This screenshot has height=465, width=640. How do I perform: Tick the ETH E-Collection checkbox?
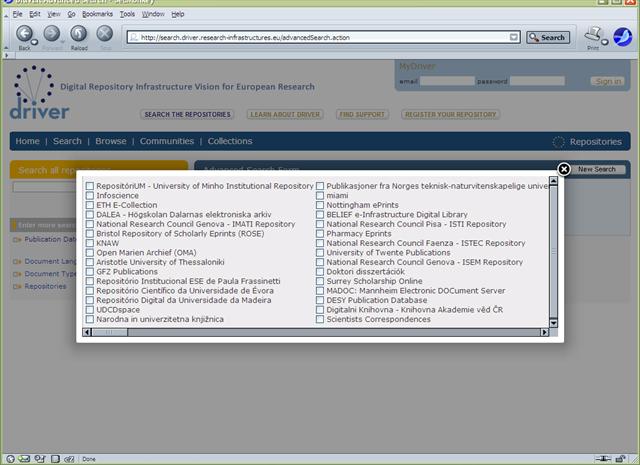pos(90,205)
